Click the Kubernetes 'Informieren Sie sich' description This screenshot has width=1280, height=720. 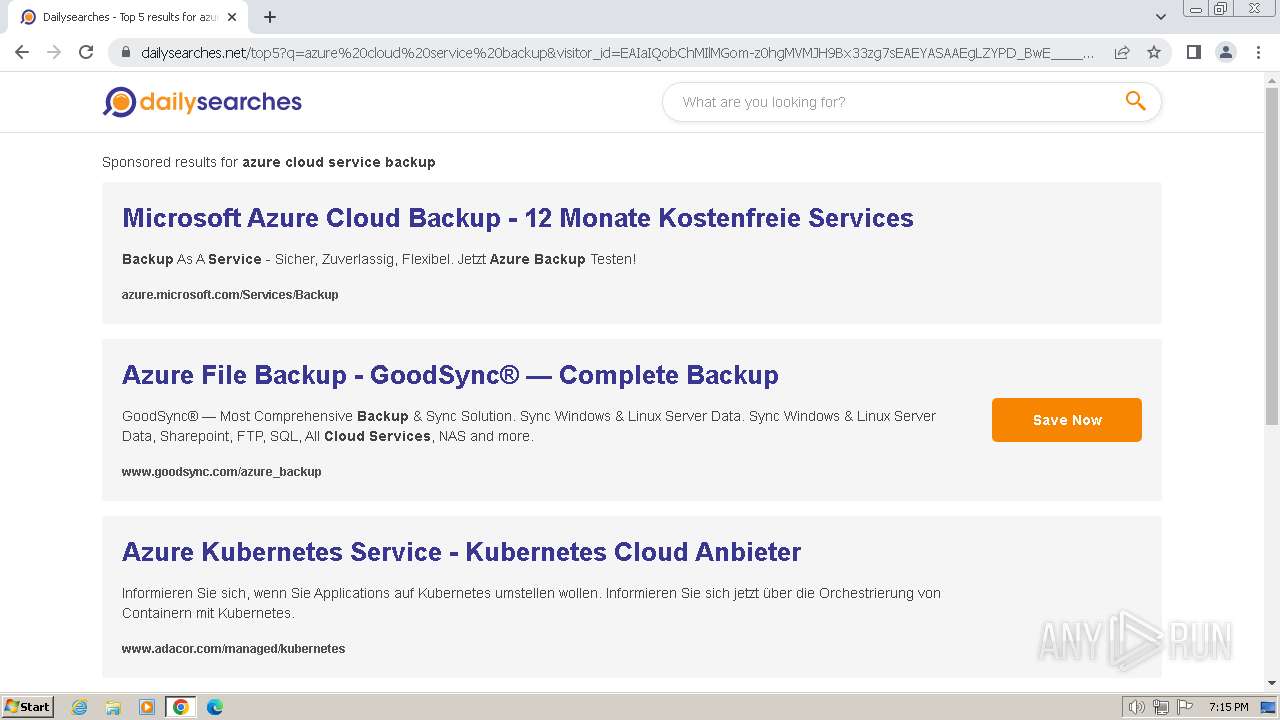pyautogui.click(x=531, y=603)
